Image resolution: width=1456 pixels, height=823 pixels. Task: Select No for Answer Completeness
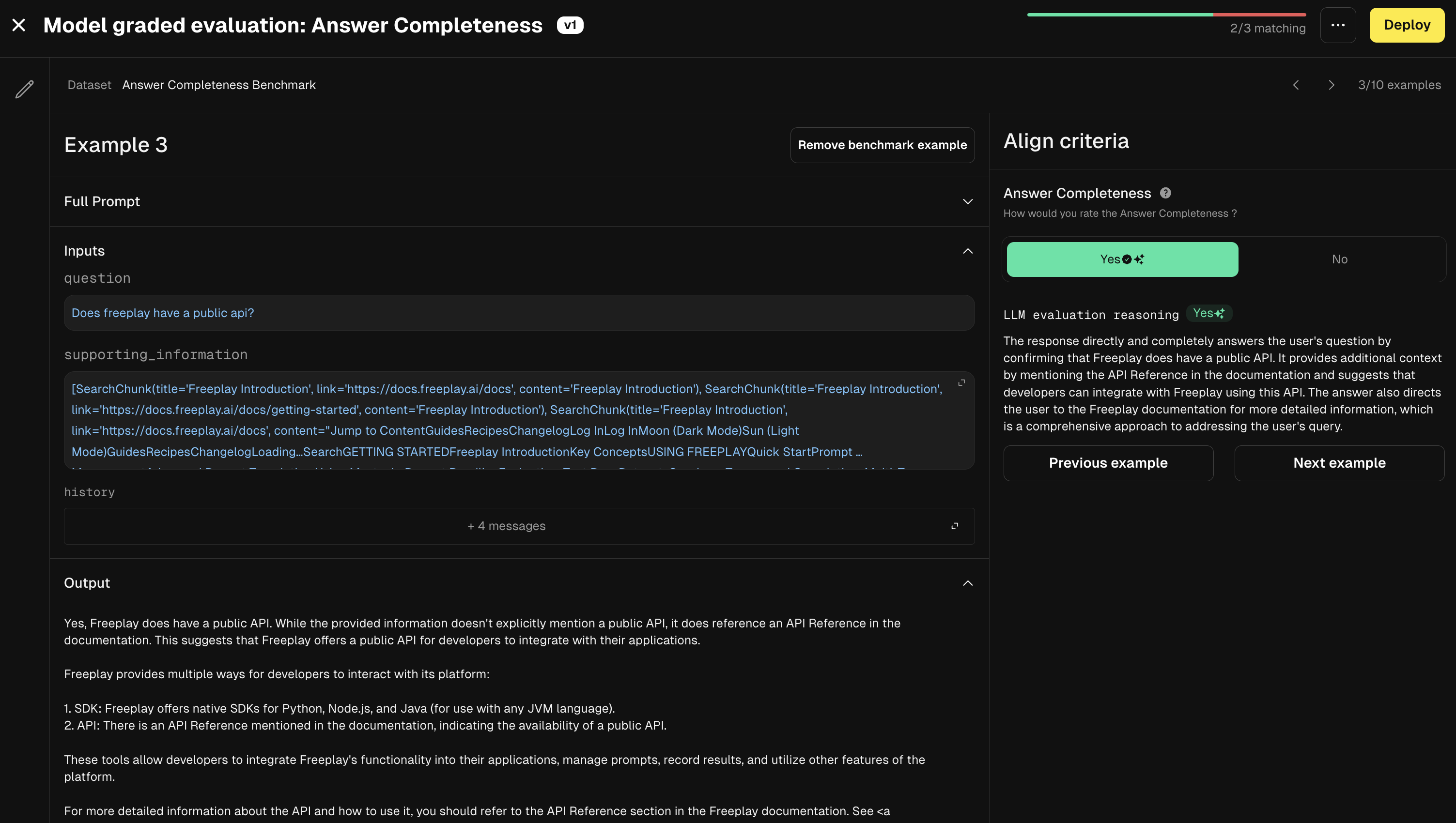1339,259
